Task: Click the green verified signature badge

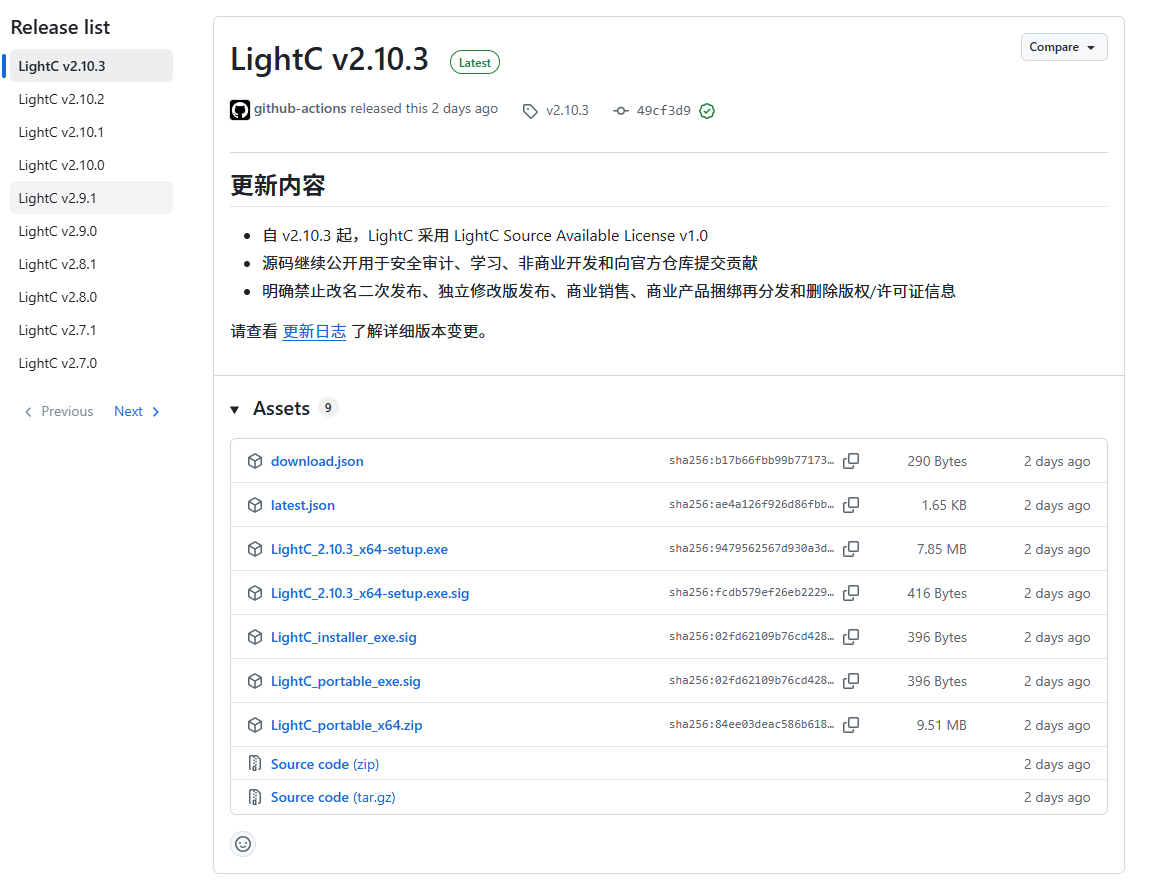Action: pos(707,110)
